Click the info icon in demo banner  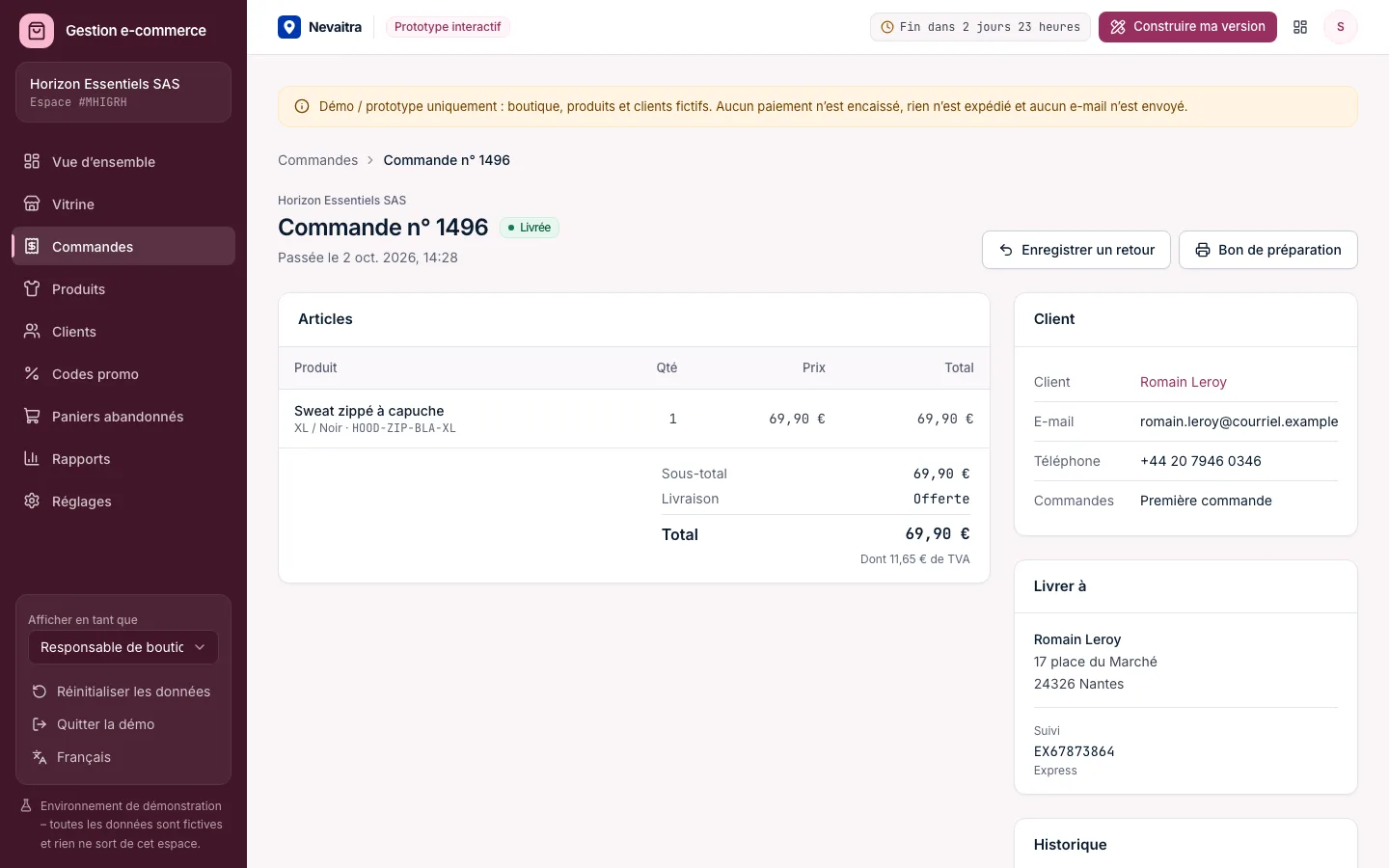coord(302,107)
